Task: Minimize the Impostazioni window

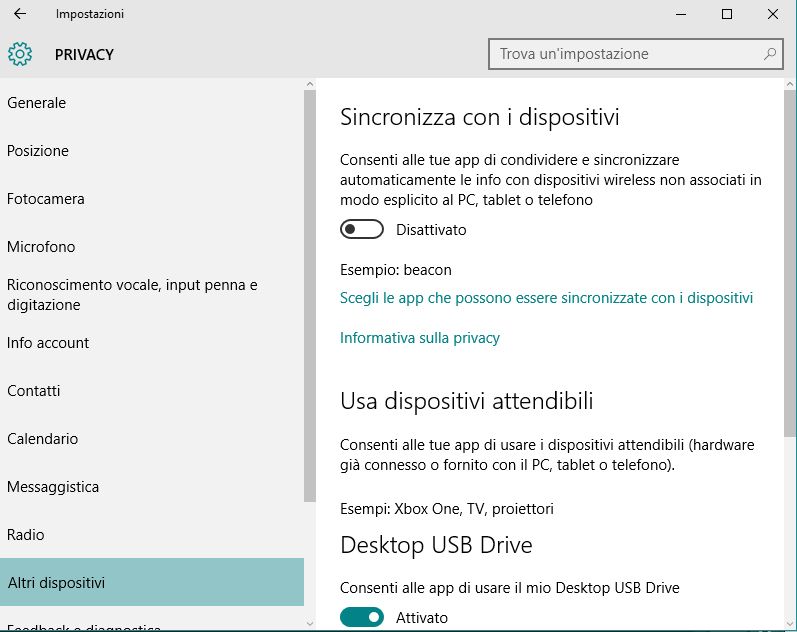Action: coord(681,14)
